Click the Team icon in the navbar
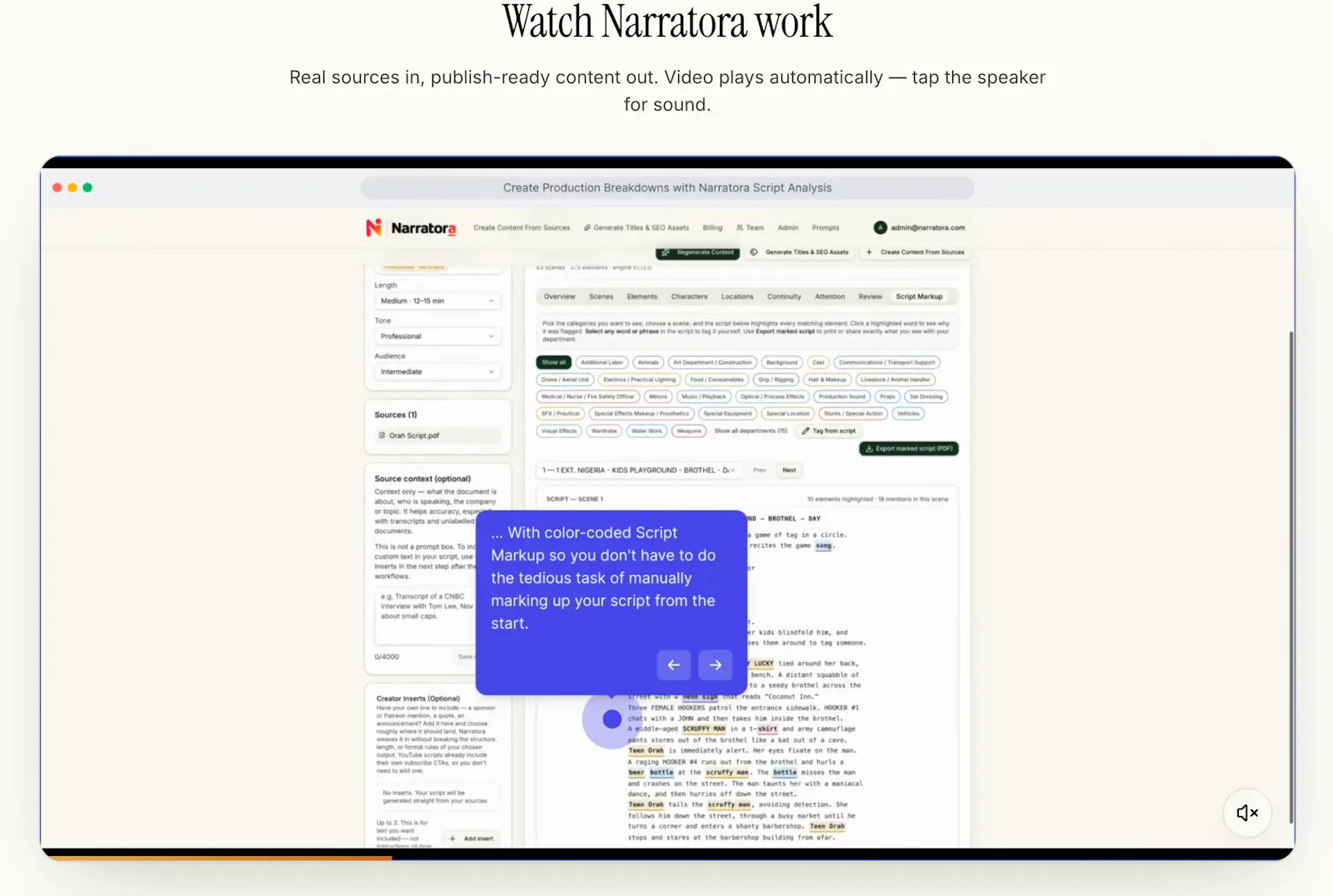The height and width of the screenshot is (896, 1333). pos(740,227)
